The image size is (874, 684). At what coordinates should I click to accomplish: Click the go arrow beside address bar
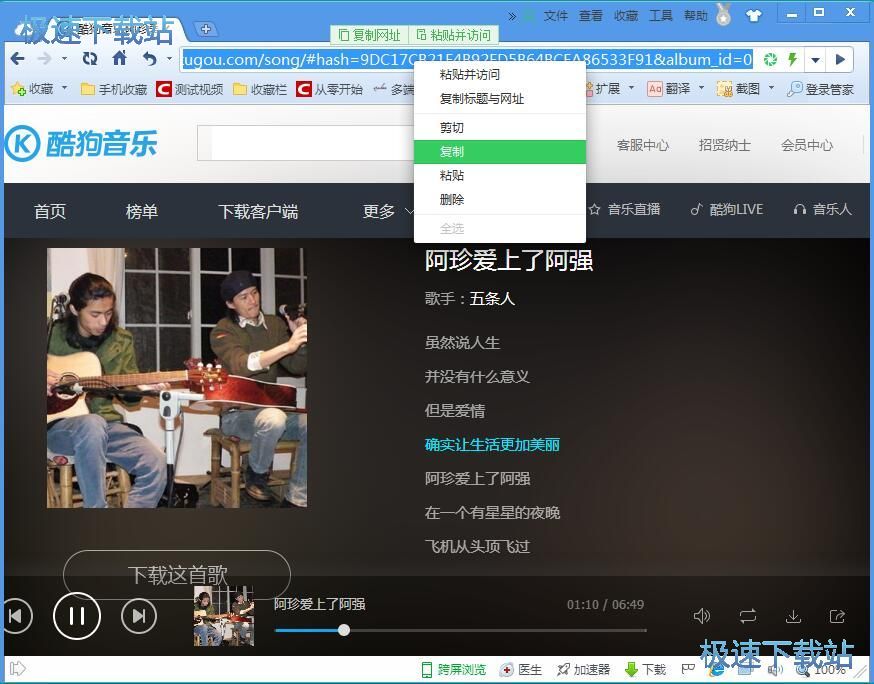pyautogui.click(x=841, y=60)
